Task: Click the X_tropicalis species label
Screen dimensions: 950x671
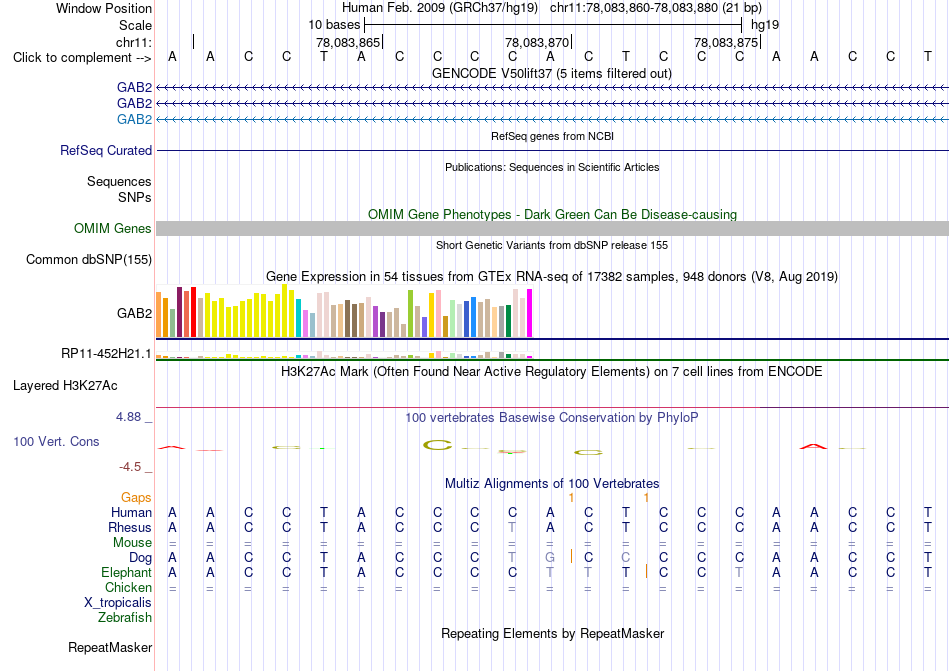Action: [x=118, y=603]
